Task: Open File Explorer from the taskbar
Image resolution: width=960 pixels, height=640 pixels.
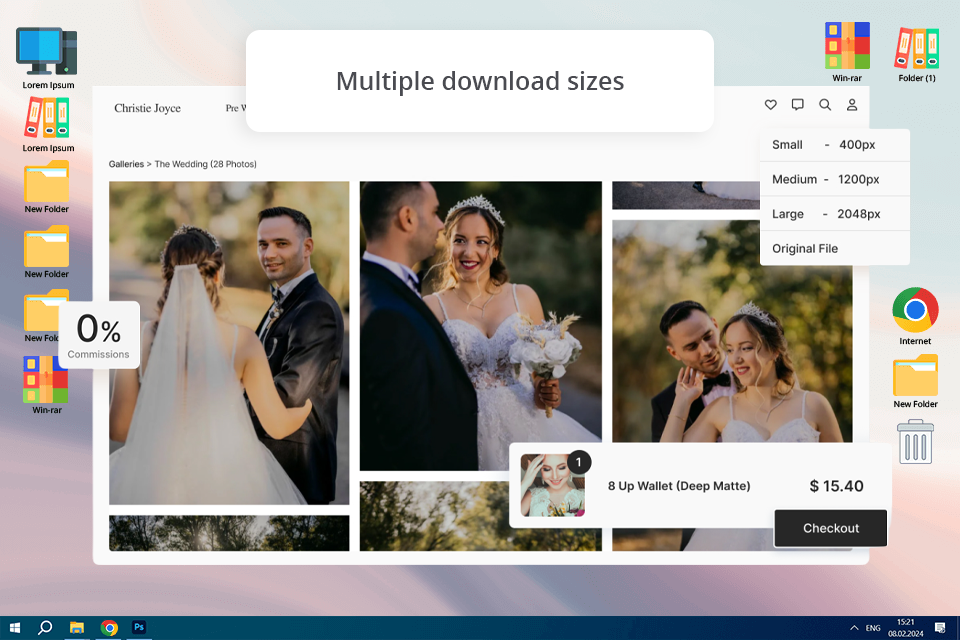Action: click(77, 628)
